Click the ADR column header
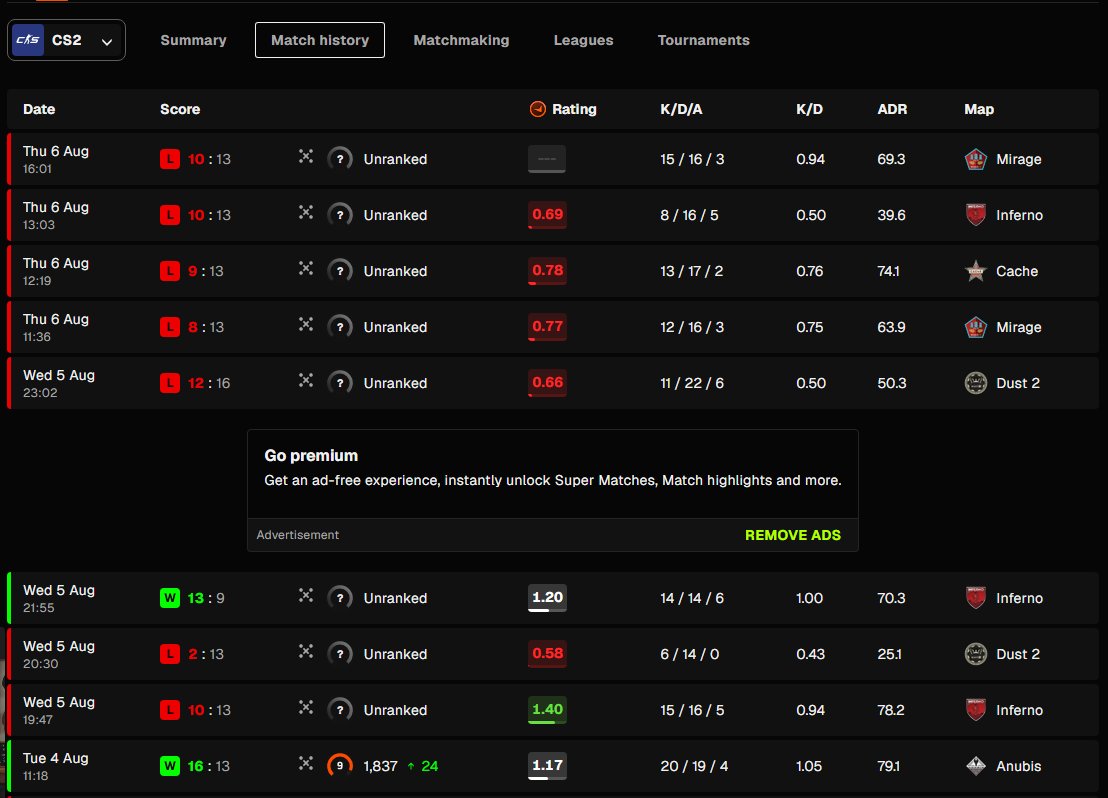Viewport: 1108px width, 798px height. tap(892, 109)
